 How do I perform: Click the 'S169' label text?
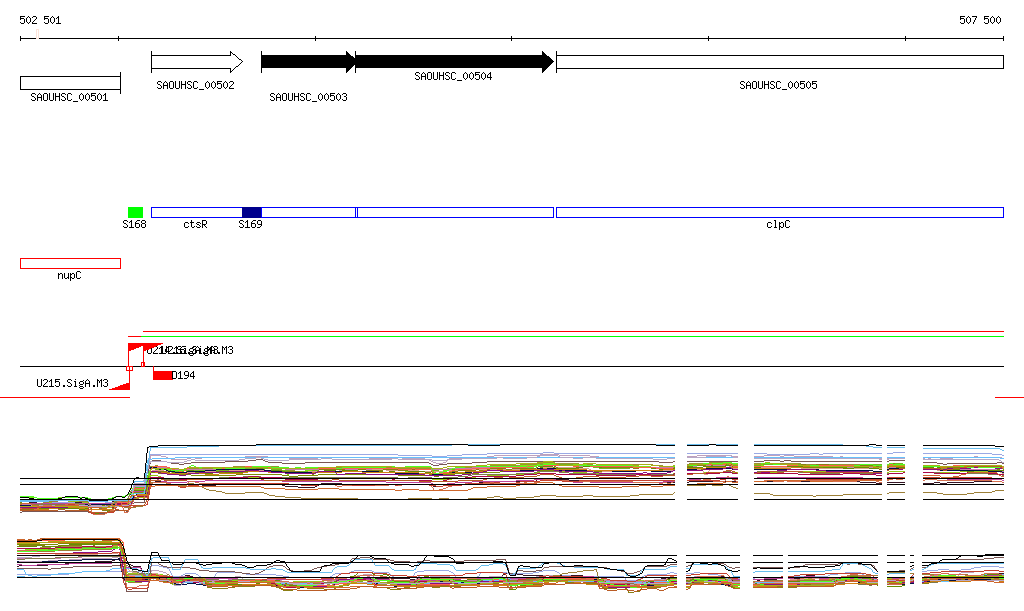tap(250, 225)
